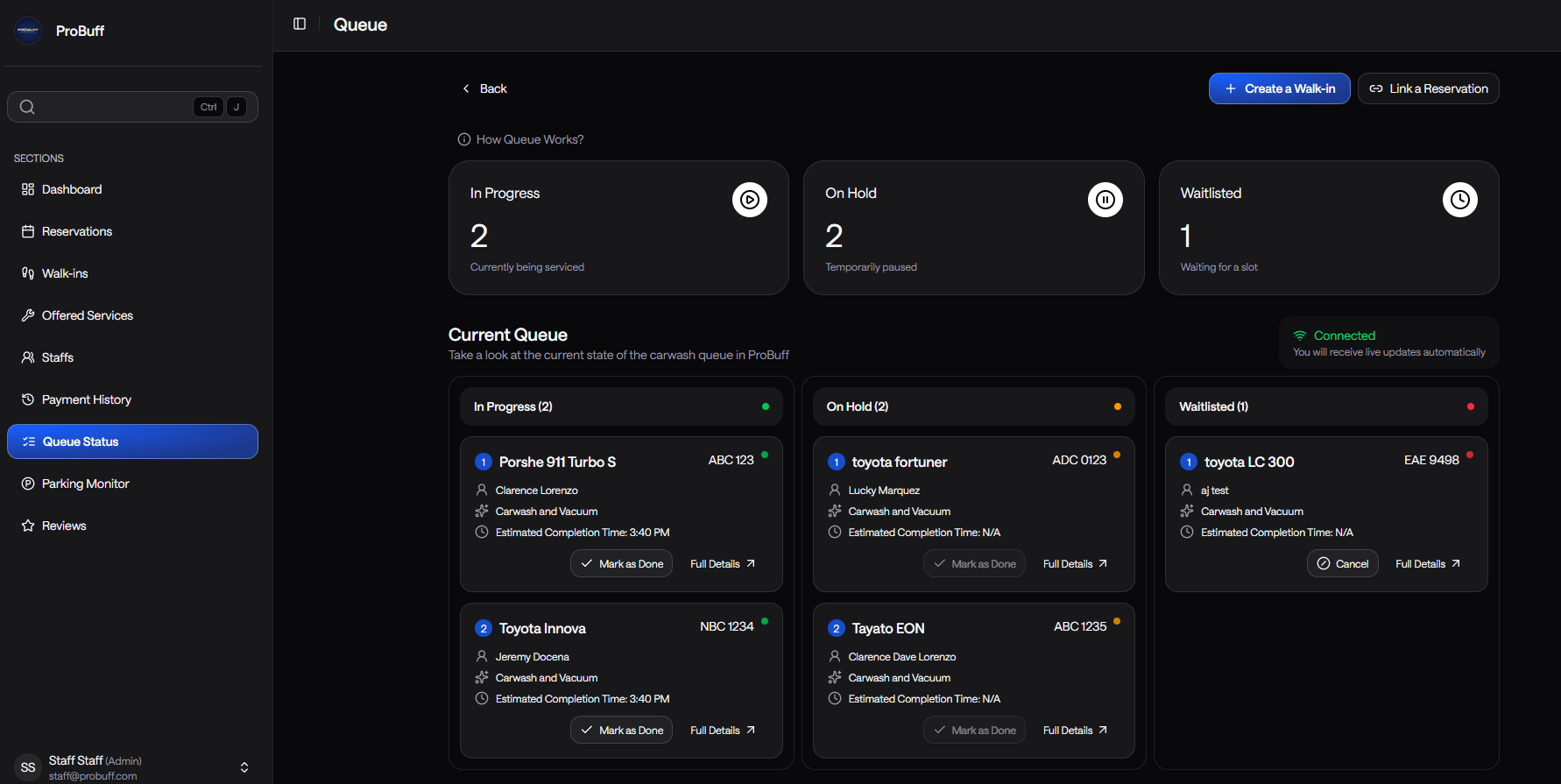Image resolution: width=1561 pixels, height=784 pixels.
Task: Click queue number badge on Porshe 911 card
Action: (484, 462)
